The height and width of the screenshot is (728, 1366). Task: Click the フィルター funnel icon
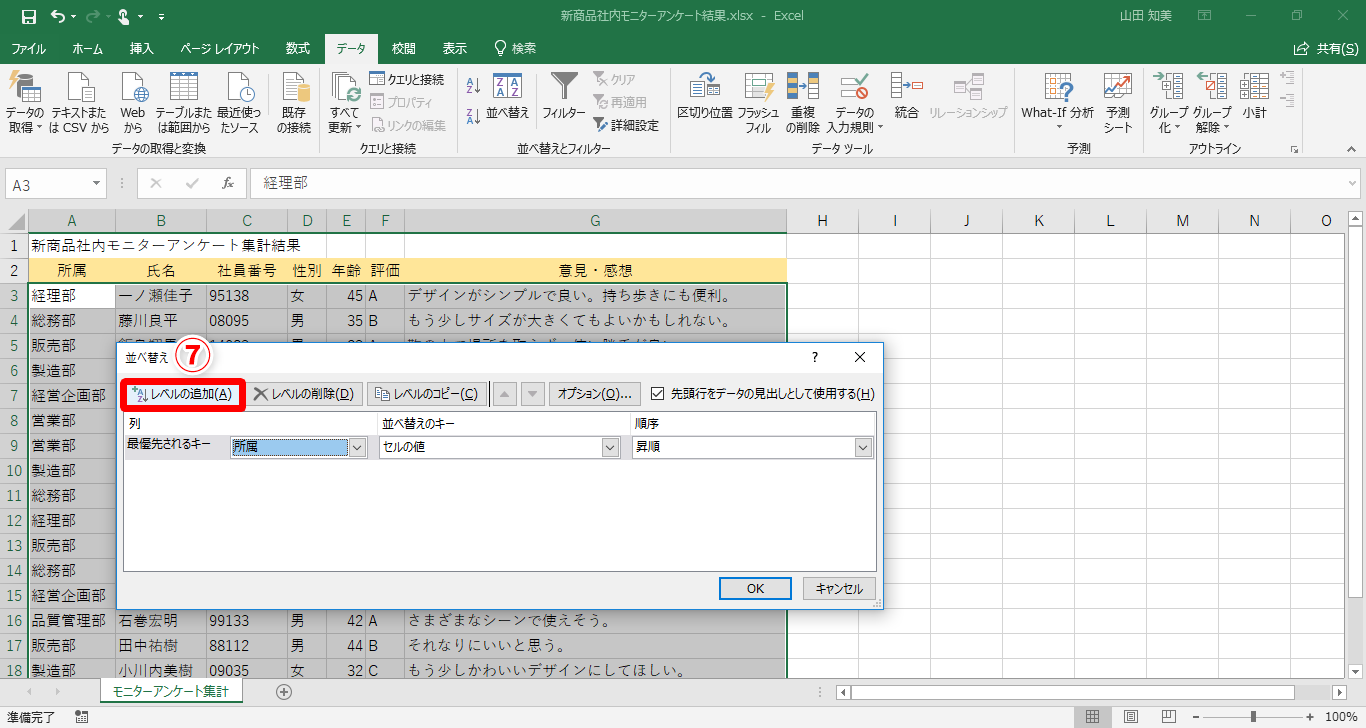[564, 87]
